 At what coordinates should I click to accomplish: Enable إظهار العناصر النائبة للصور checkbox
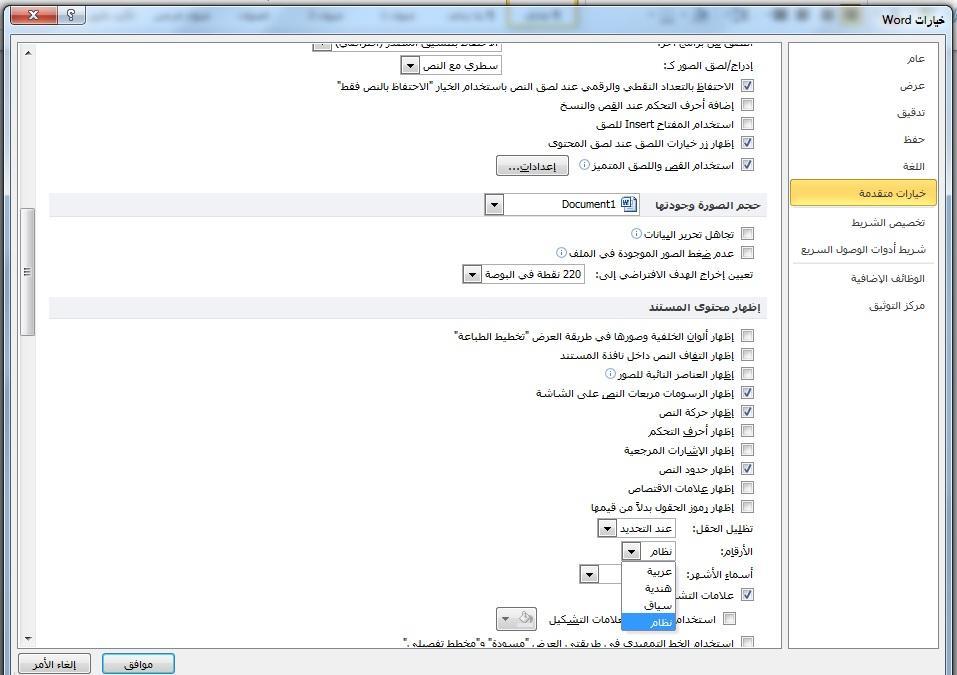point(747,374)
